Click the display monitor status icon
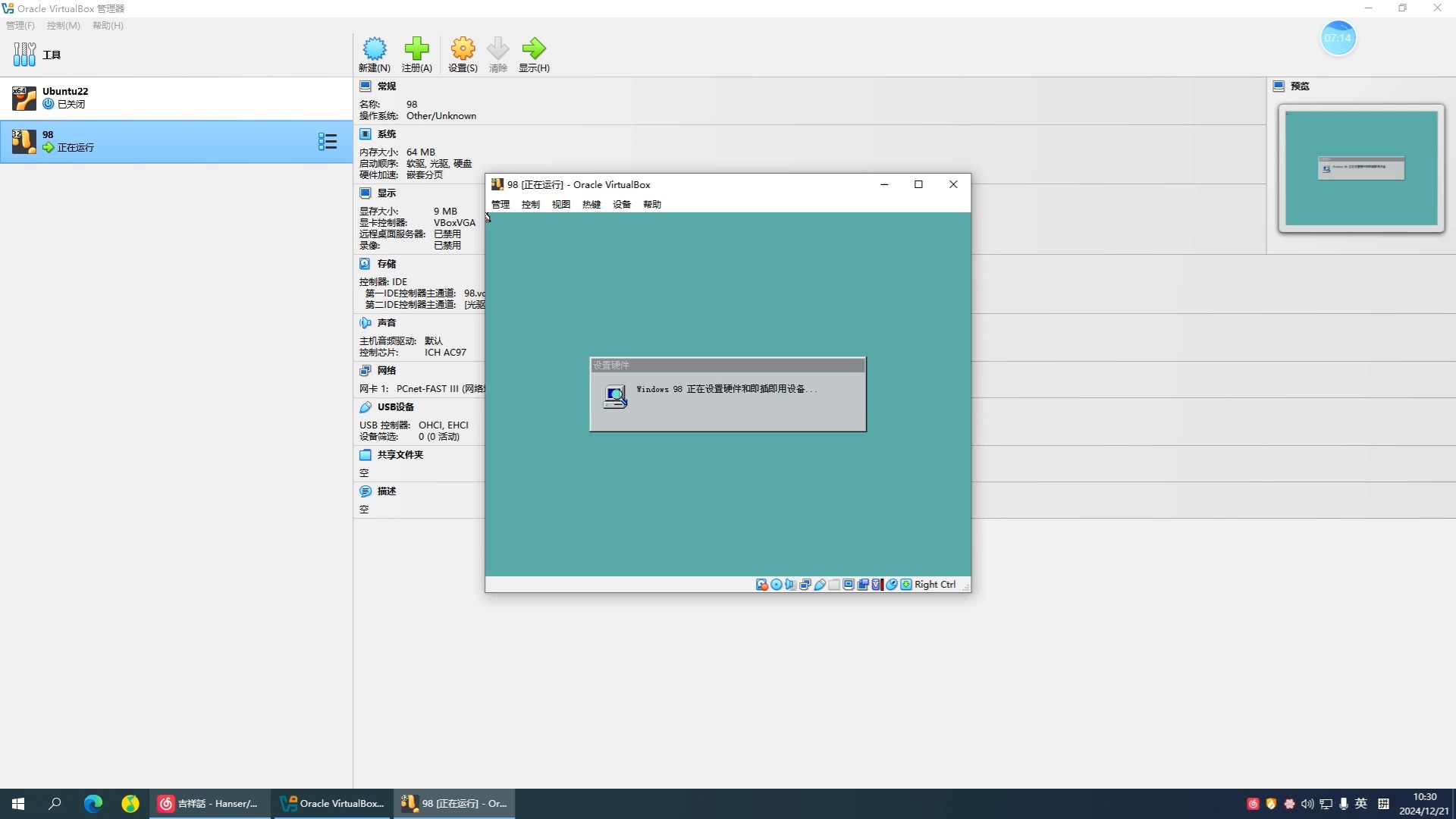 click(x=849, y=585)
